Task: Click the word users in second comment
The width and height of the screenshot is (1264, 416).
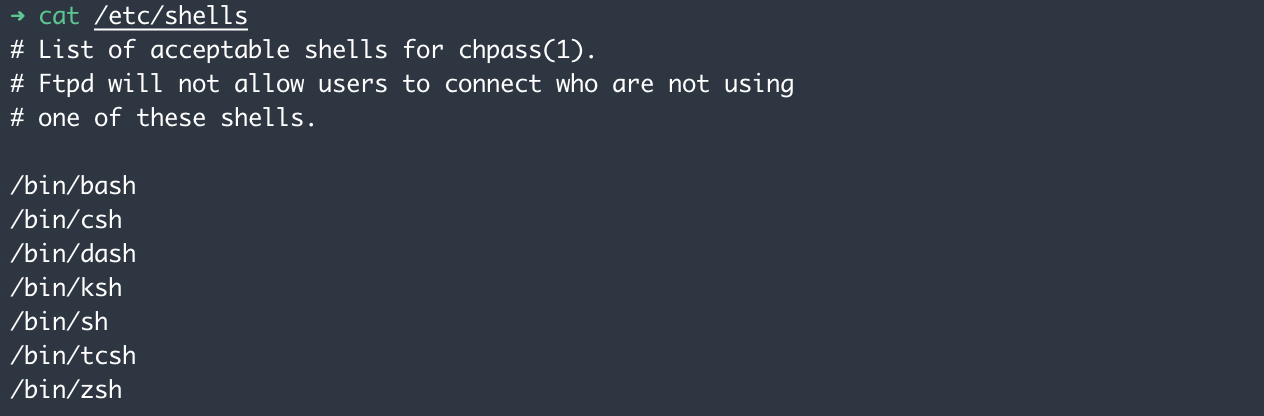Action: [x=352, y=84]
